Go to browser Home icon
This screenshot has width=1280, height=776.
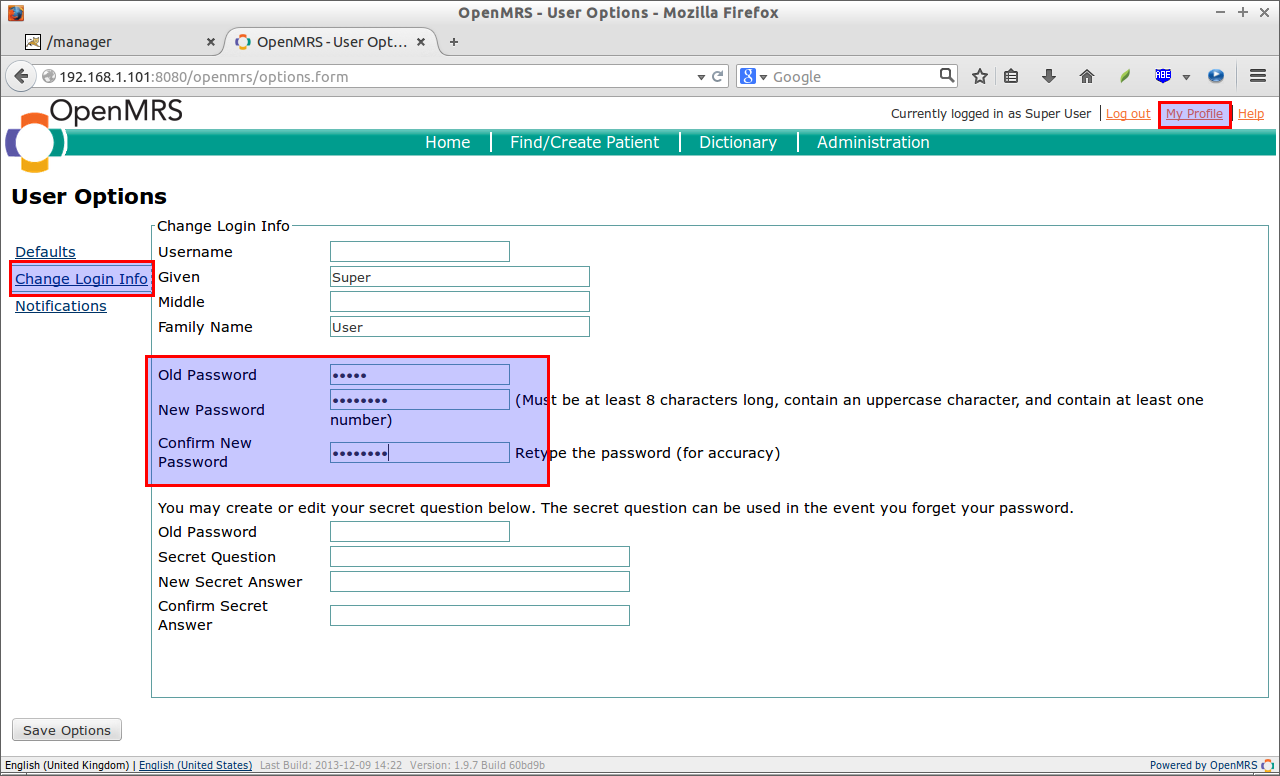click(x=1087, y=76)
